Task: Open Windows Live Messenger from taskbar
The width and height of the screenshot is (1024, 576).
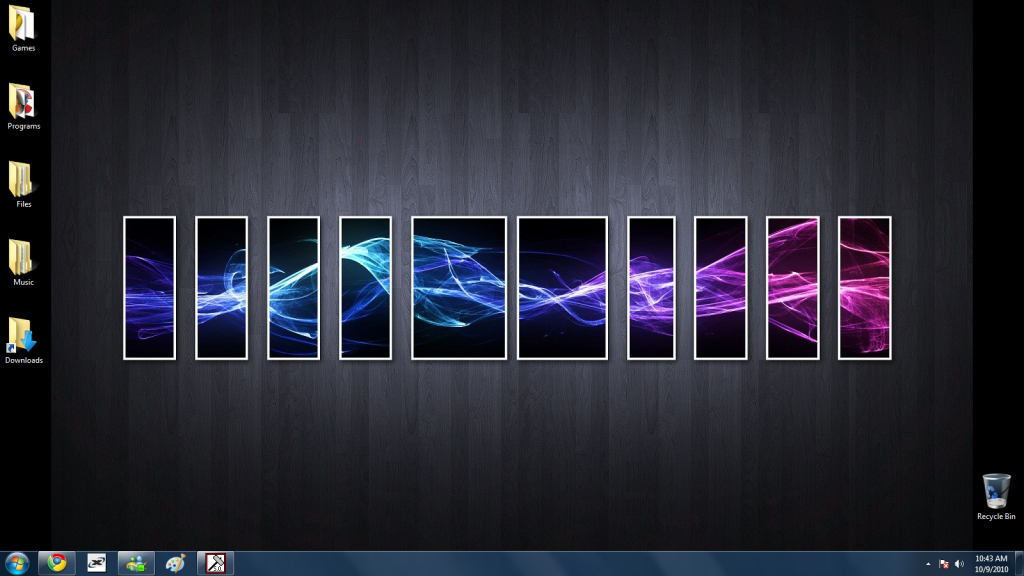Action: coord(136,563)
